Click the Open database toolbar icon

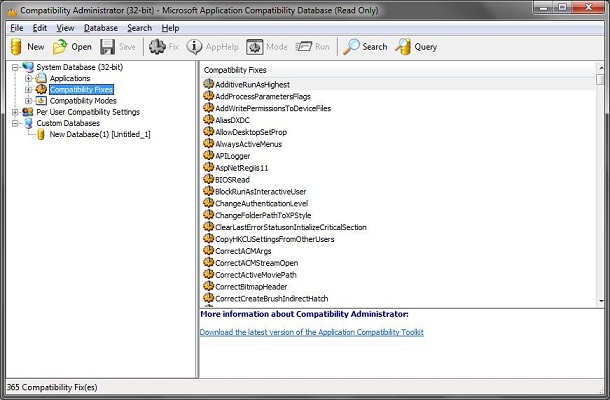(60, 47)
